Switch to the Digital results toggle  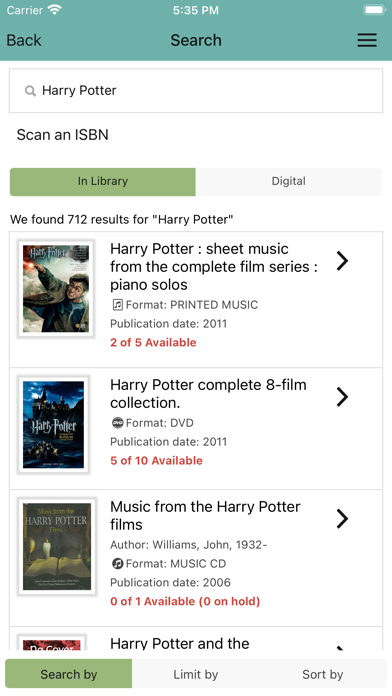(289, 182)
